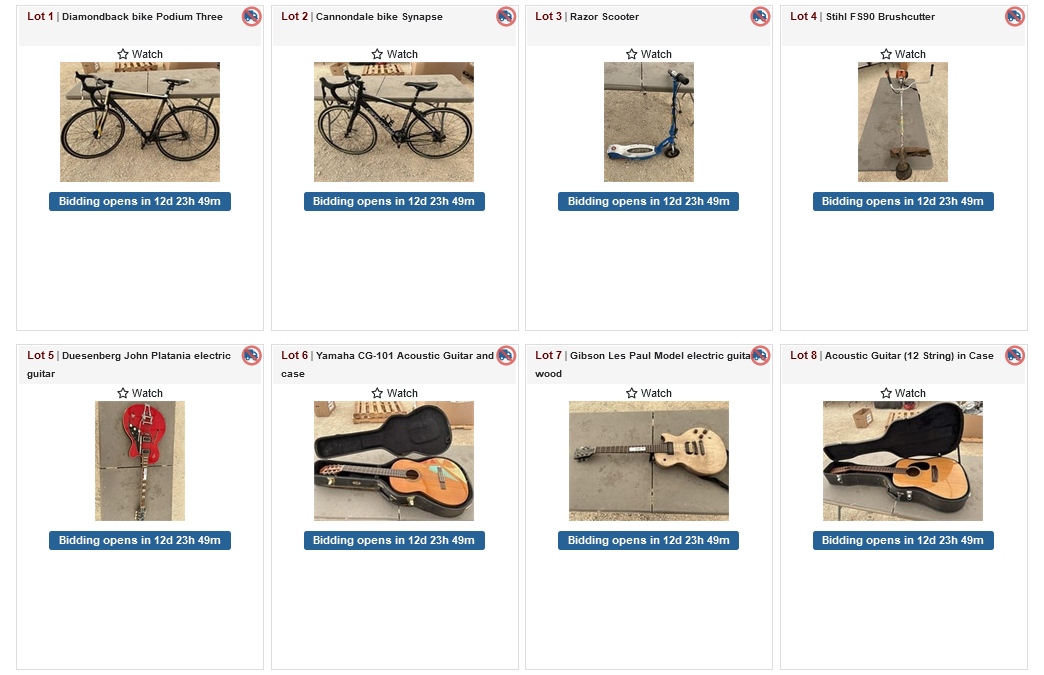Select the no-shipping icon on Lot 3 Razor Scooter

click(x=759, y=17)
